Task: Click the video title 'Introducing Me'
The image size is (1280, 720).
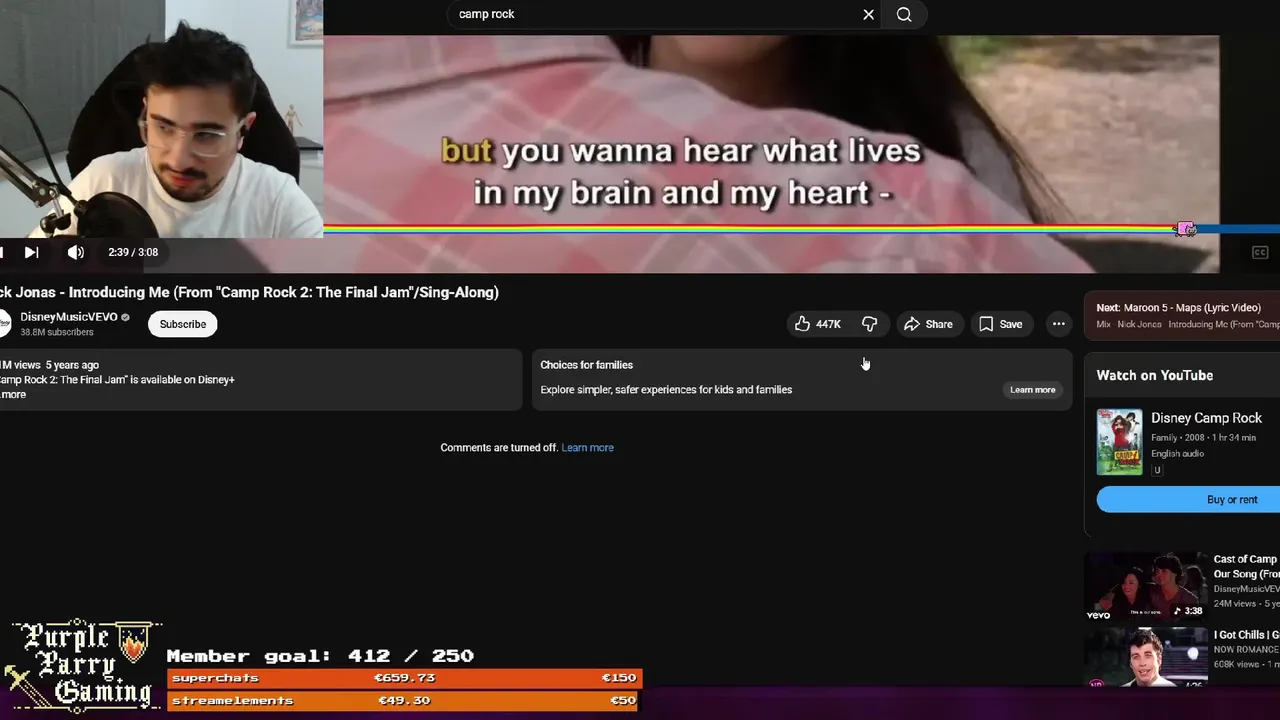Action: click(249, 292)
